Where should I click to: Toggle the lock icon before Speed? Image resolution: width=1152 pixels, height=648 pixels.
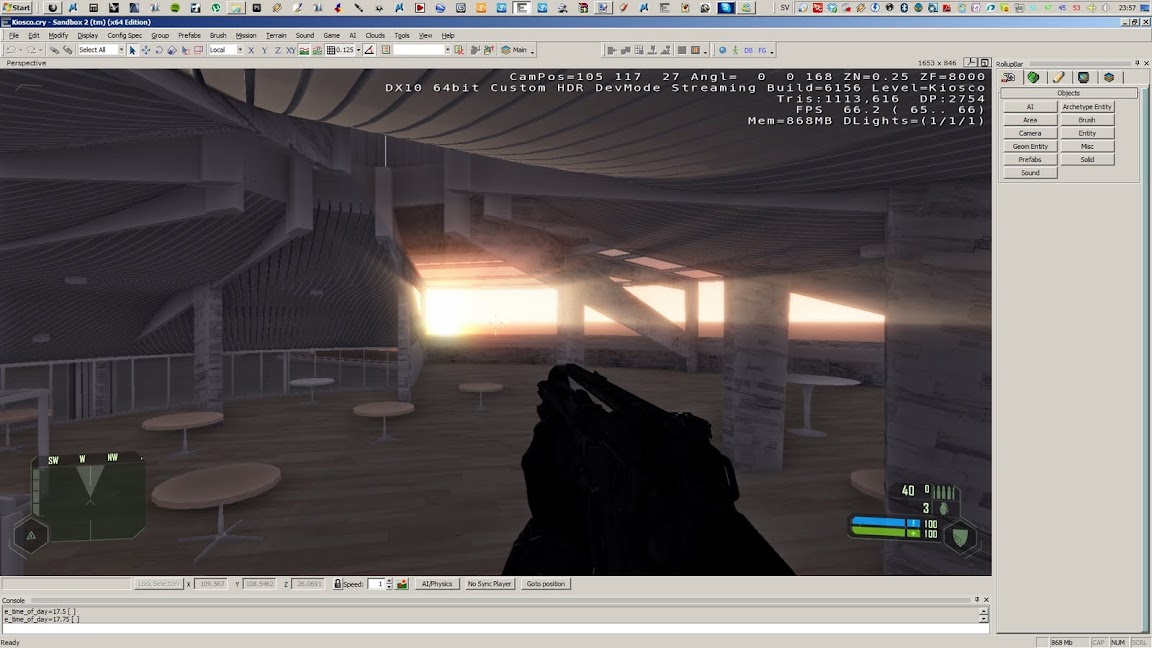point(337,584)
